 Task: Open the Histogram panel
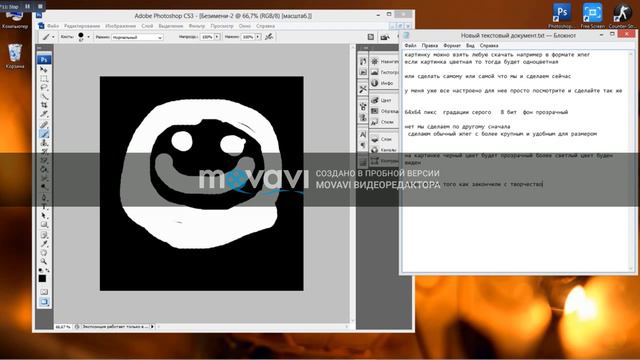[384, 72]
